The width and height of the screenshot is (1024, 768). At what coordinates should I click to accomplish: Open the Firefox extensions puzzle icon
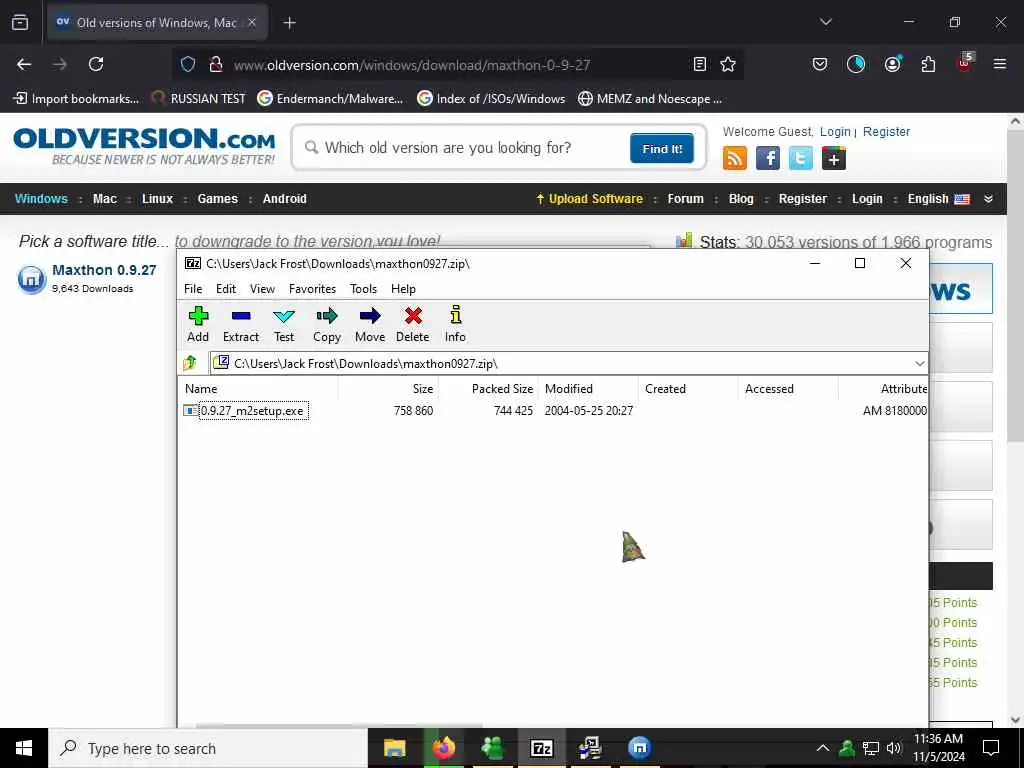click(928, 64)
